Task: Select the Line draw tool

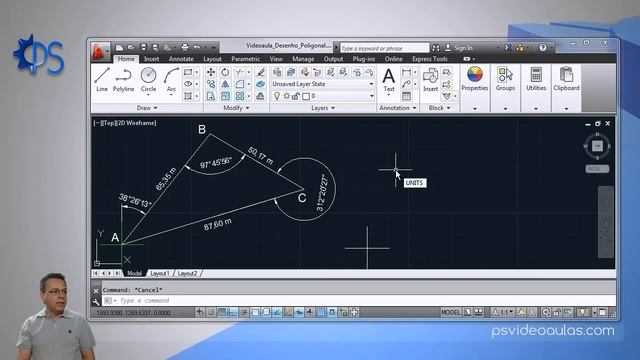Action: [102, 80]
